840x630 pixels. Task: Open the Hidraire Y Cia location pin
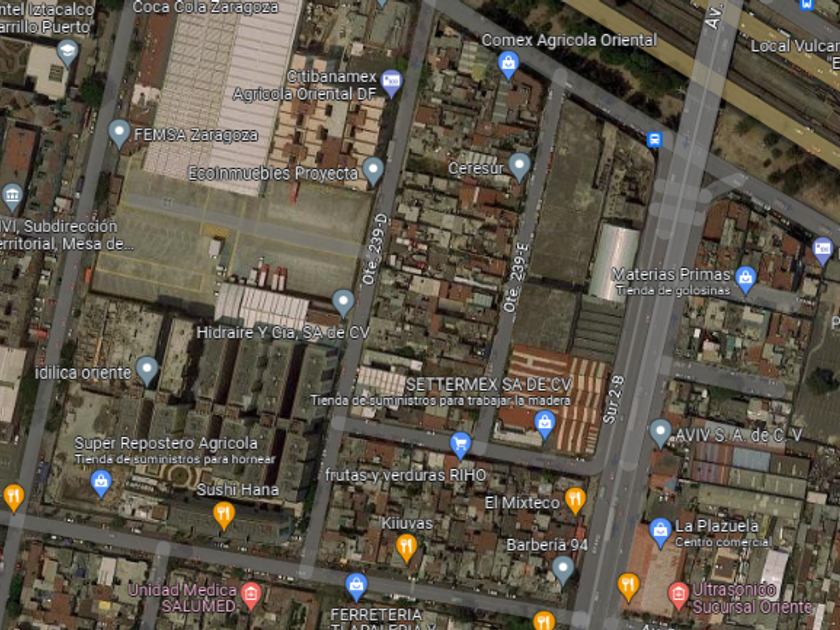click(x=343, y=303)
